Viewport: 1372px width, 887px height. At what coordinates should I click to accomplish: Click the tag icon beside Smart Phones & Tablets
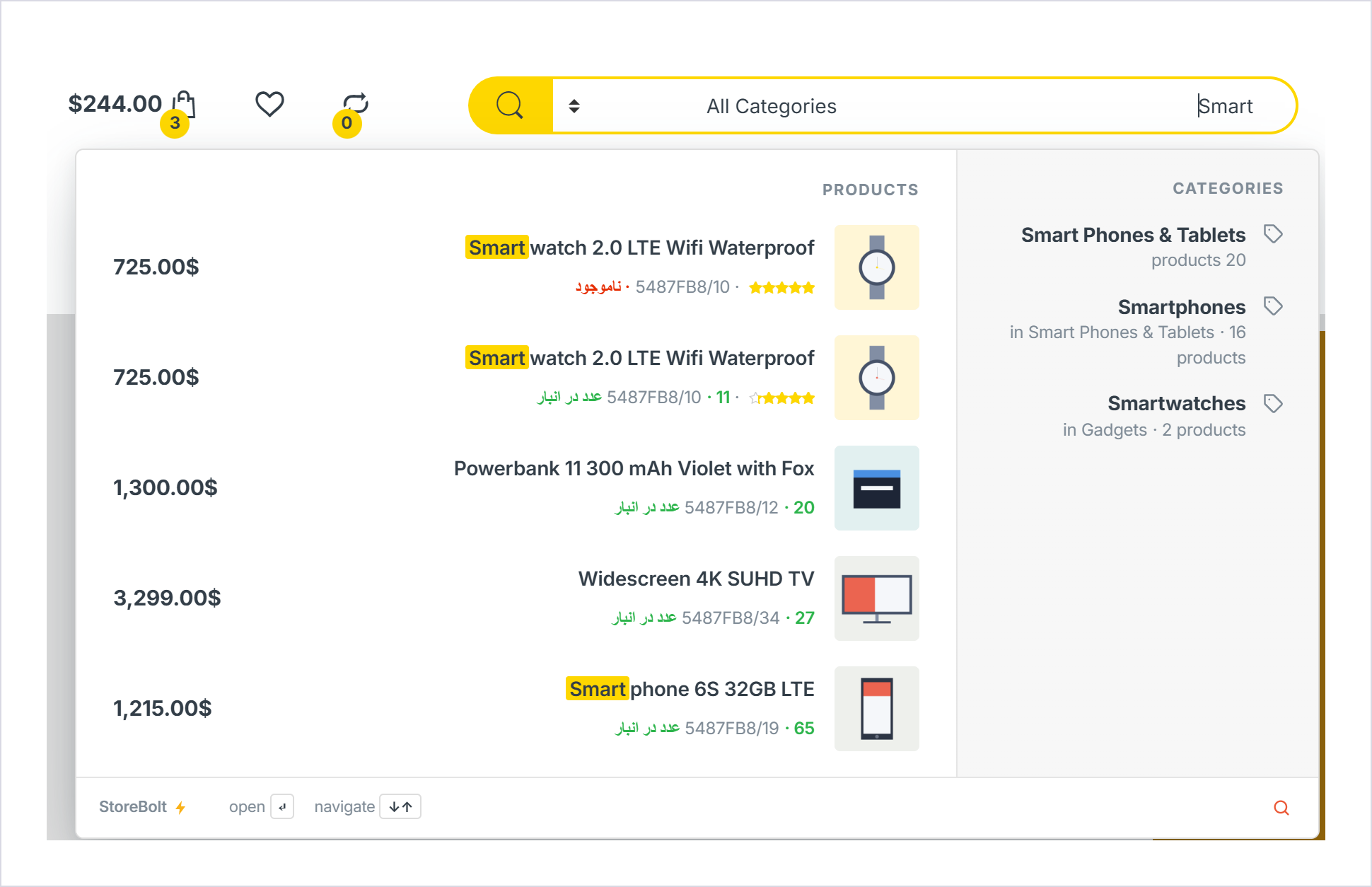1273,234
